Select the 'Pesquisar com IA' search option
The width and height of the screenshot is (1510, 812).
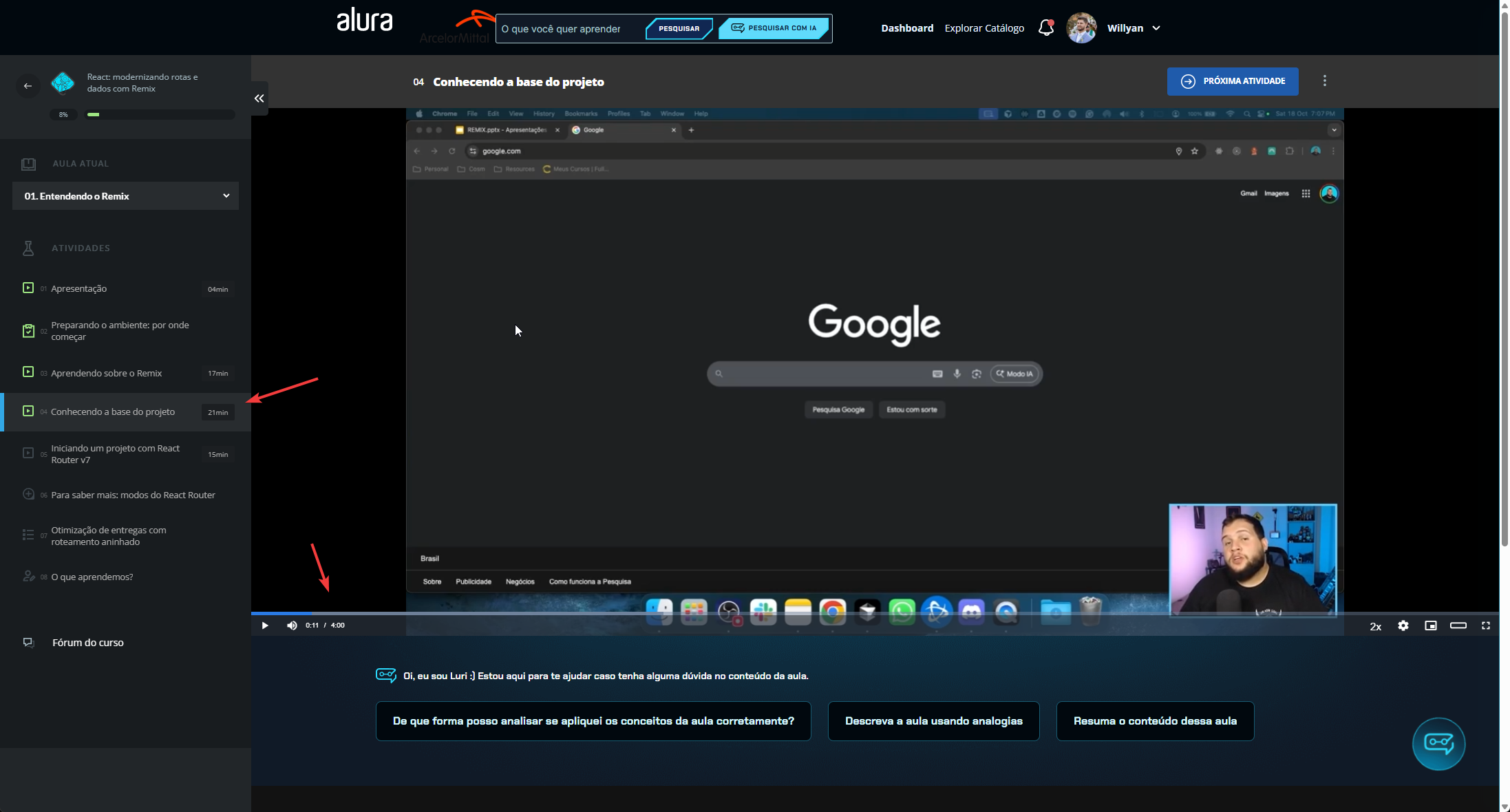774,28
